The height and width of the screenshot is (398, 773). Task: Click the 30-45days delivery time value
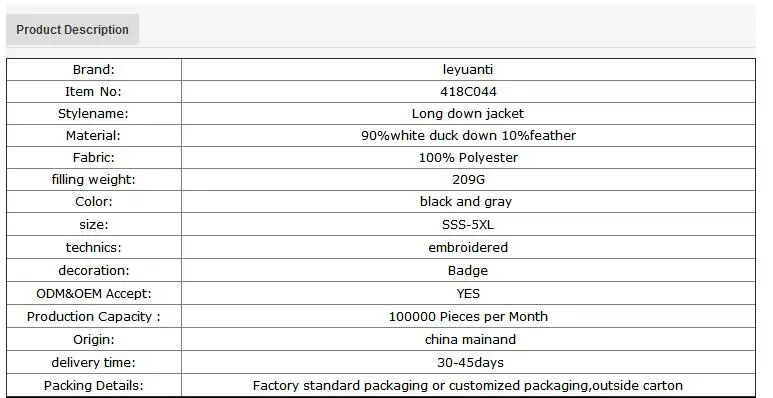(x=470, y=362)
